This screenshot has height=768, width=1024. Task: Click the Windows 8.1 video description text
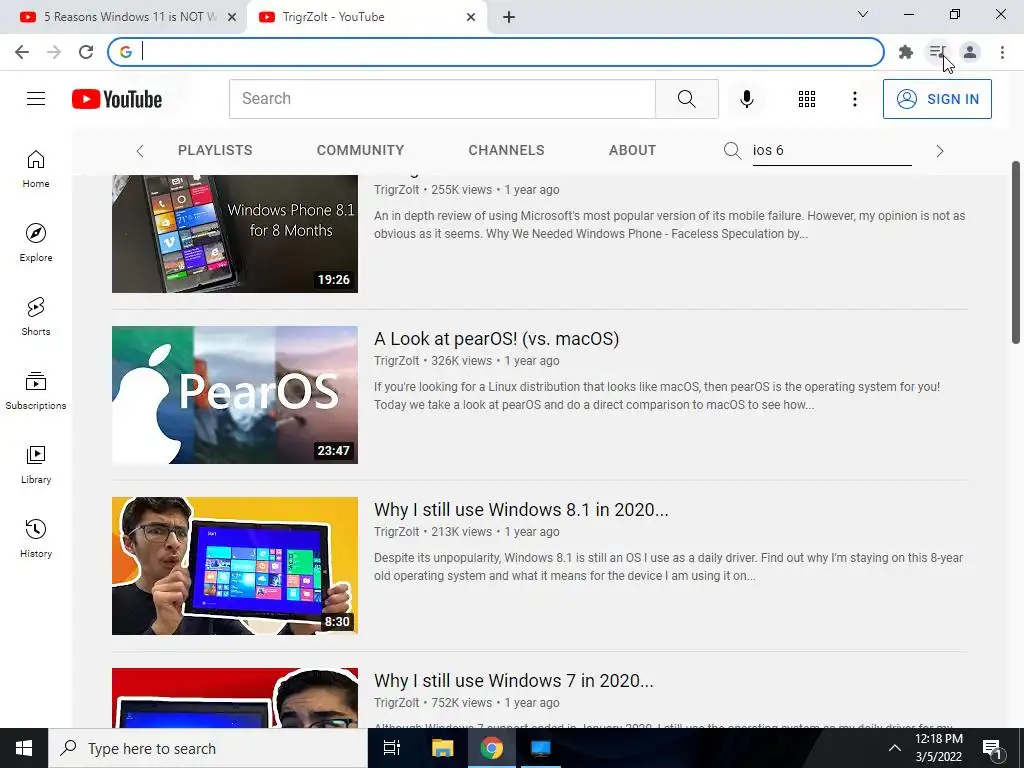(x=668, y=567)
